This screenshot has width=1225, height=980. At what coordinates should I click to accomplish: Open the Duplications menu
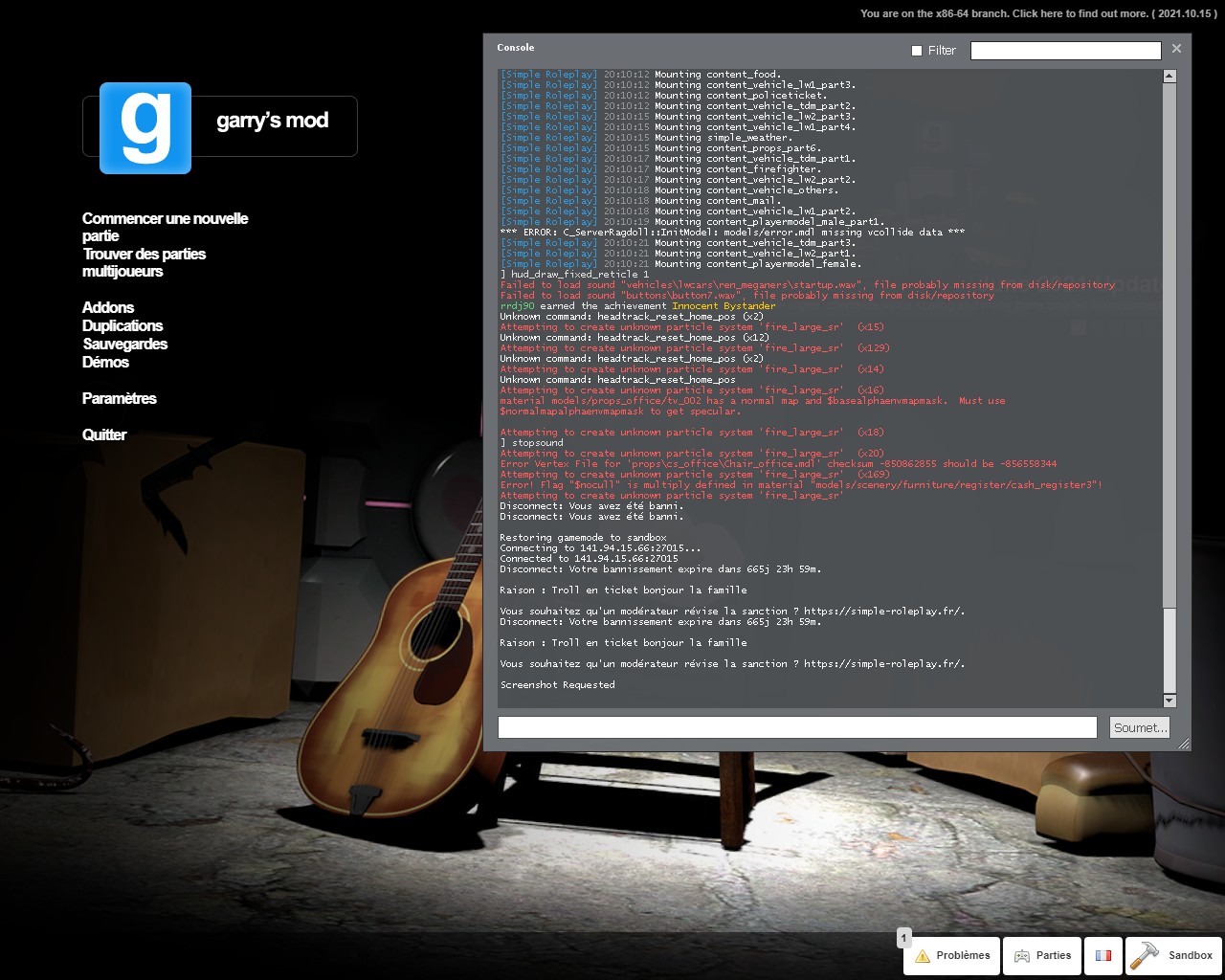point(122,325)
